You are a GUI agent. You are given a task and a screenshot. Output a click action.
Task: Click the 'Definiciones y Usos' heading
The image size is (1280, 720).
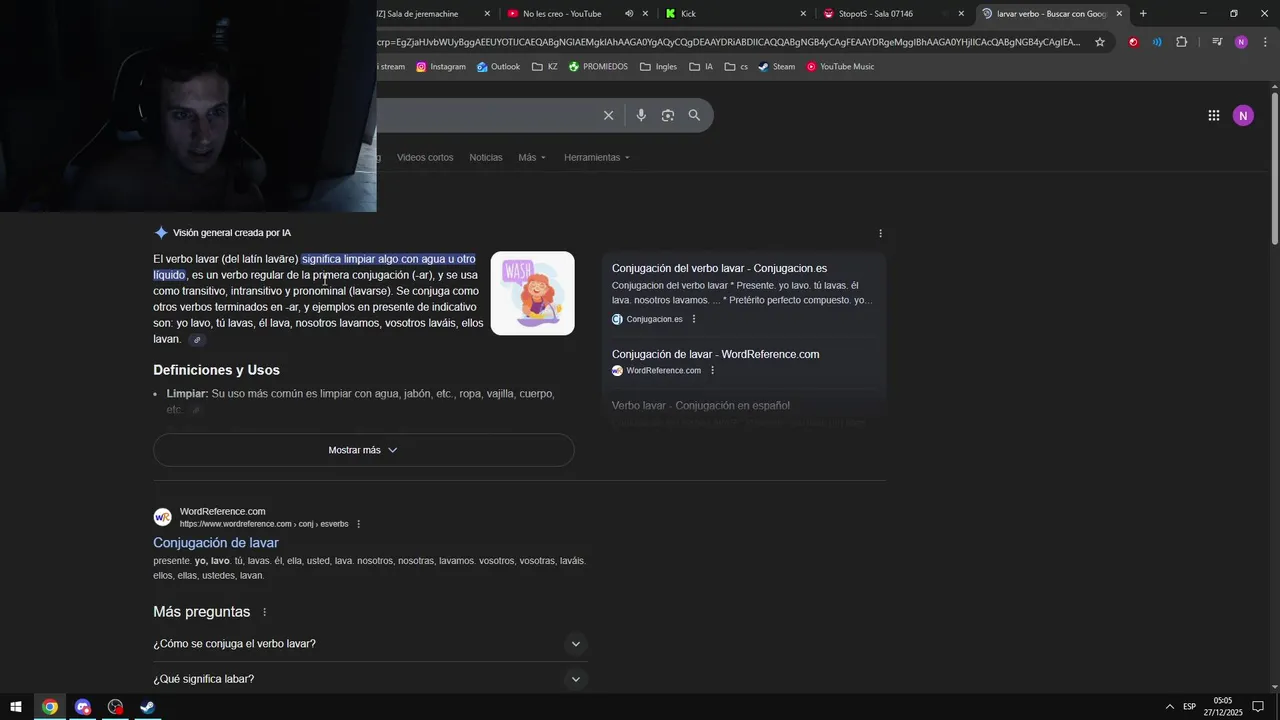(216, 370)
